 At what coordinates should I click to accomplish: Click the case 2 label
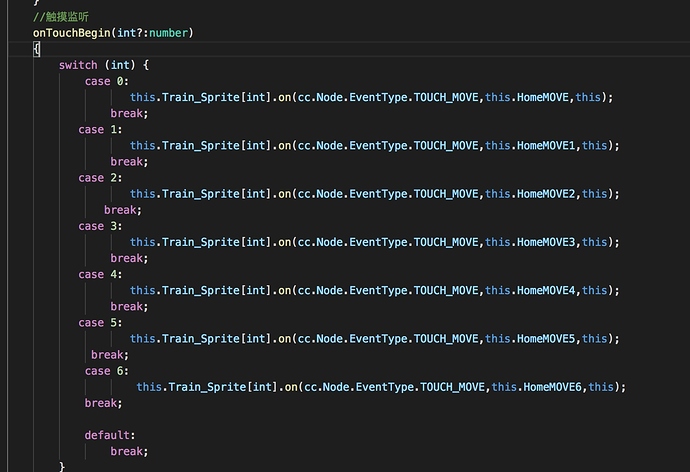point(100,178)
